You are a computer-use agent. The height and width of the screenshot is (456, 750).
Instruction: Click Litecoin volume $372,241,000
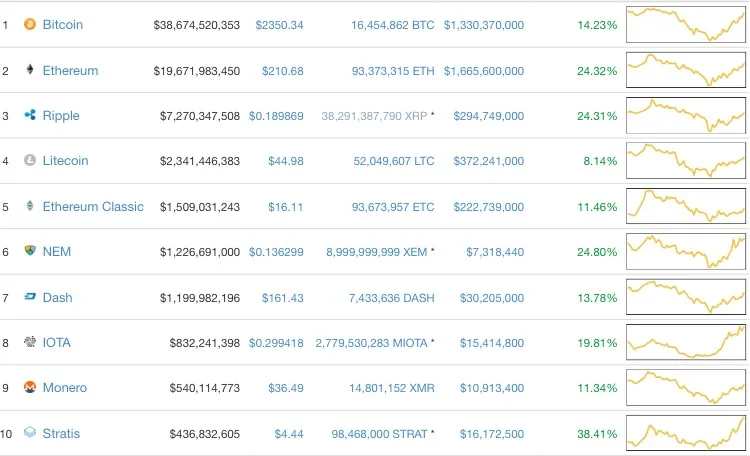(488, 161)
